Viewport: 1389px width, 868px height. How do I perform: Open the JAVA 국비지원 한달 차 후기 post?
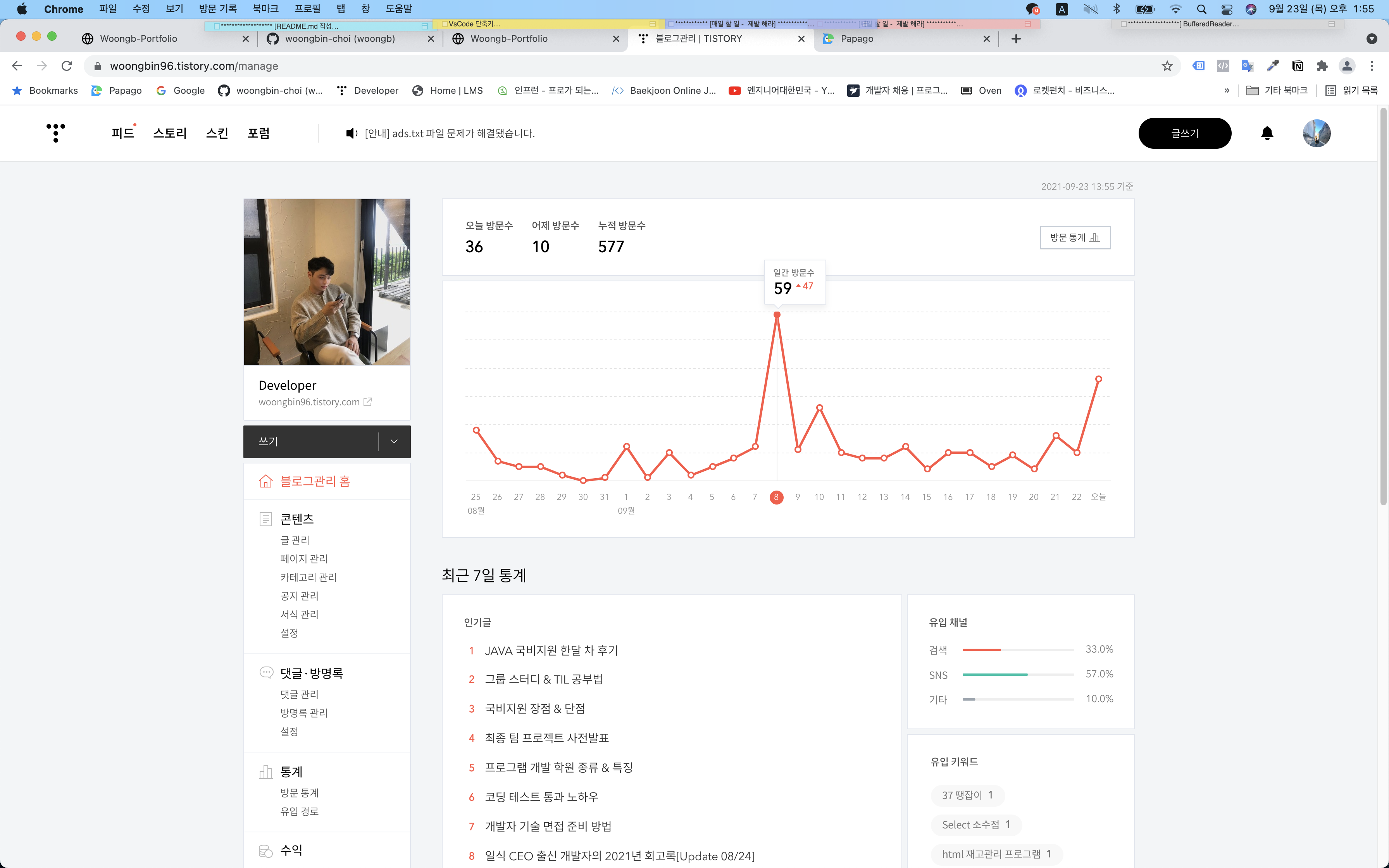pos(551,650)
